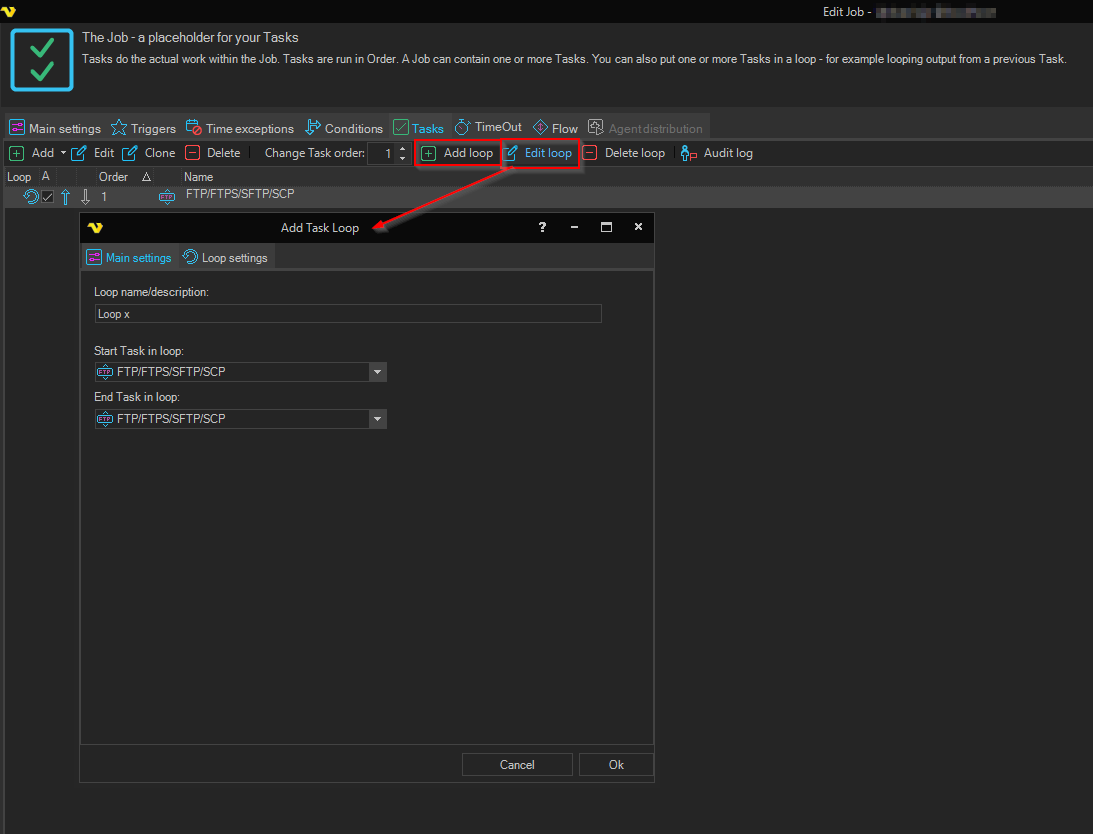Open help with the question mark icon
This screenshot has height=834, width=1093.
(542, 228)
